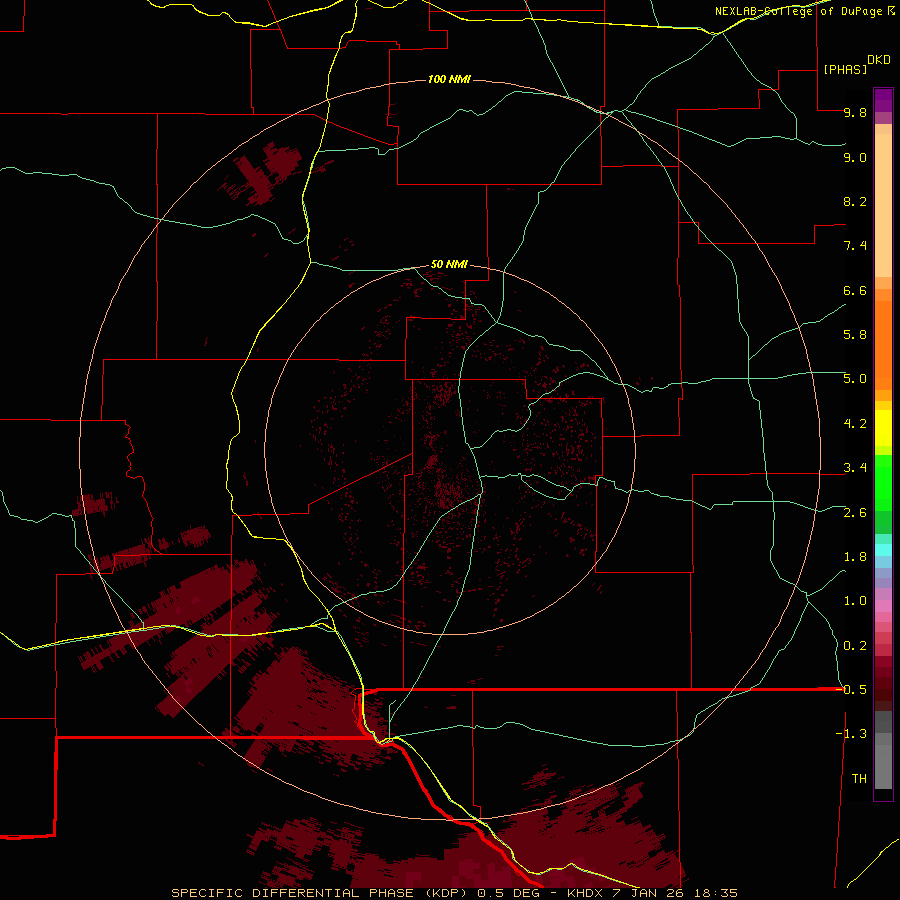This screenshot has height=900, width=900.
Task: Click the 9.8 value on the color scale
Action: [855, 112]
